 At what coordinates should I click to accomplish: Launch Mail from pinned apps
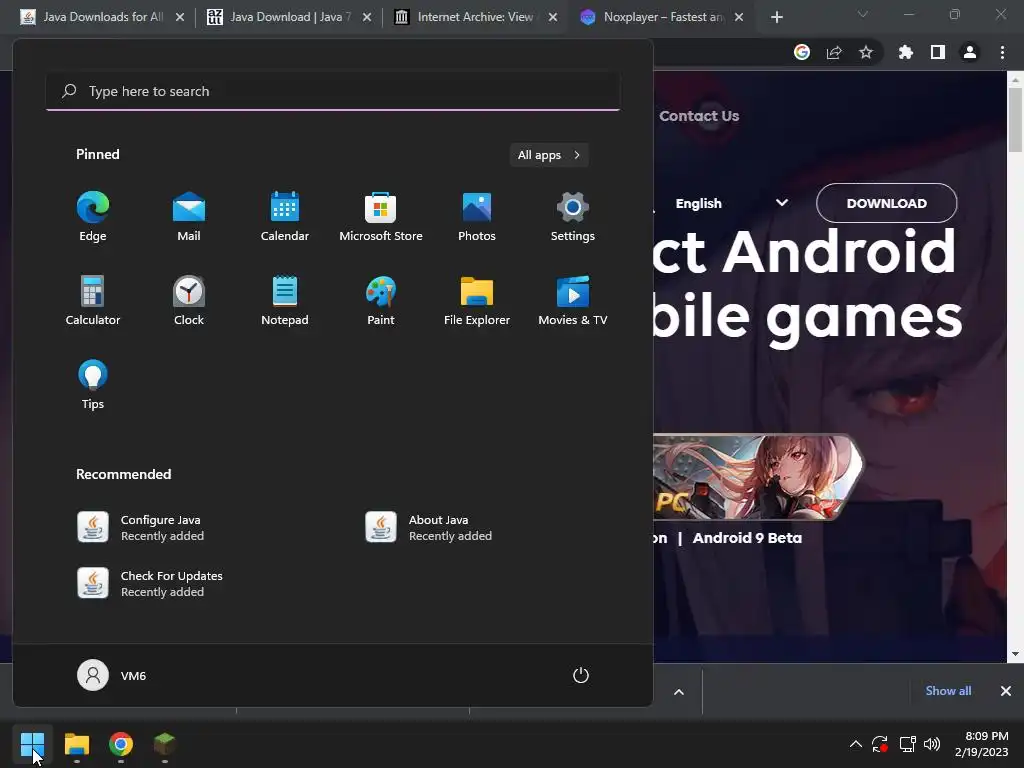pyautogui.click(x=189, y=217)
